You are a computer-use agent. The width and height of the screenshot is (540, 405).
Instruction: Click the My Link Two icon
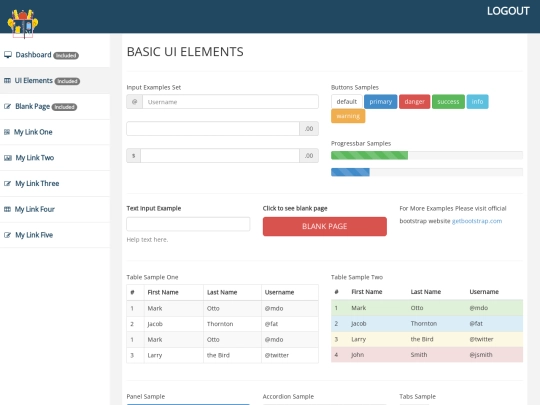coord(8,158)
